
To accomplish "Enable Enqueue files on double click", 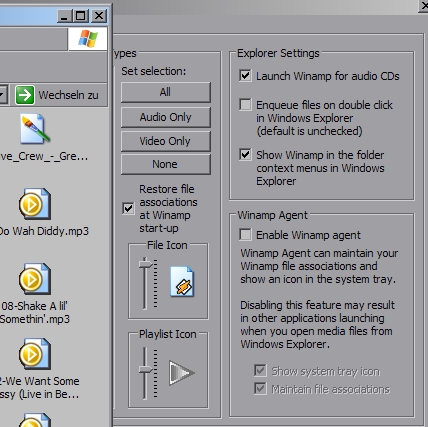I will tap(245, 105).
